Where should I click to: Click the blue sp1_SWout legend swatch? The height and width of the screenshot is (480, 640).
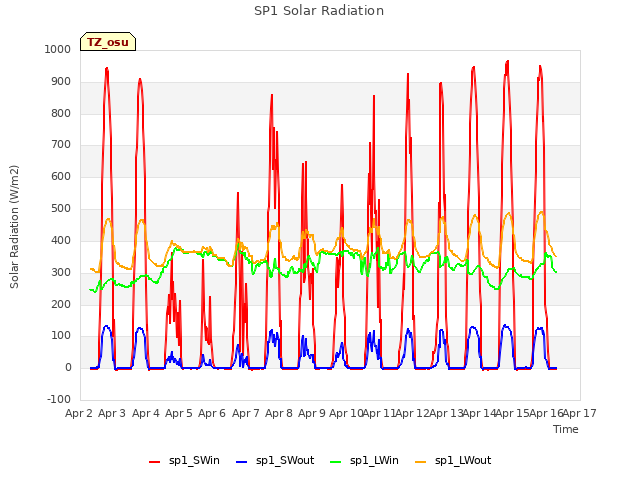pos(242,462)
